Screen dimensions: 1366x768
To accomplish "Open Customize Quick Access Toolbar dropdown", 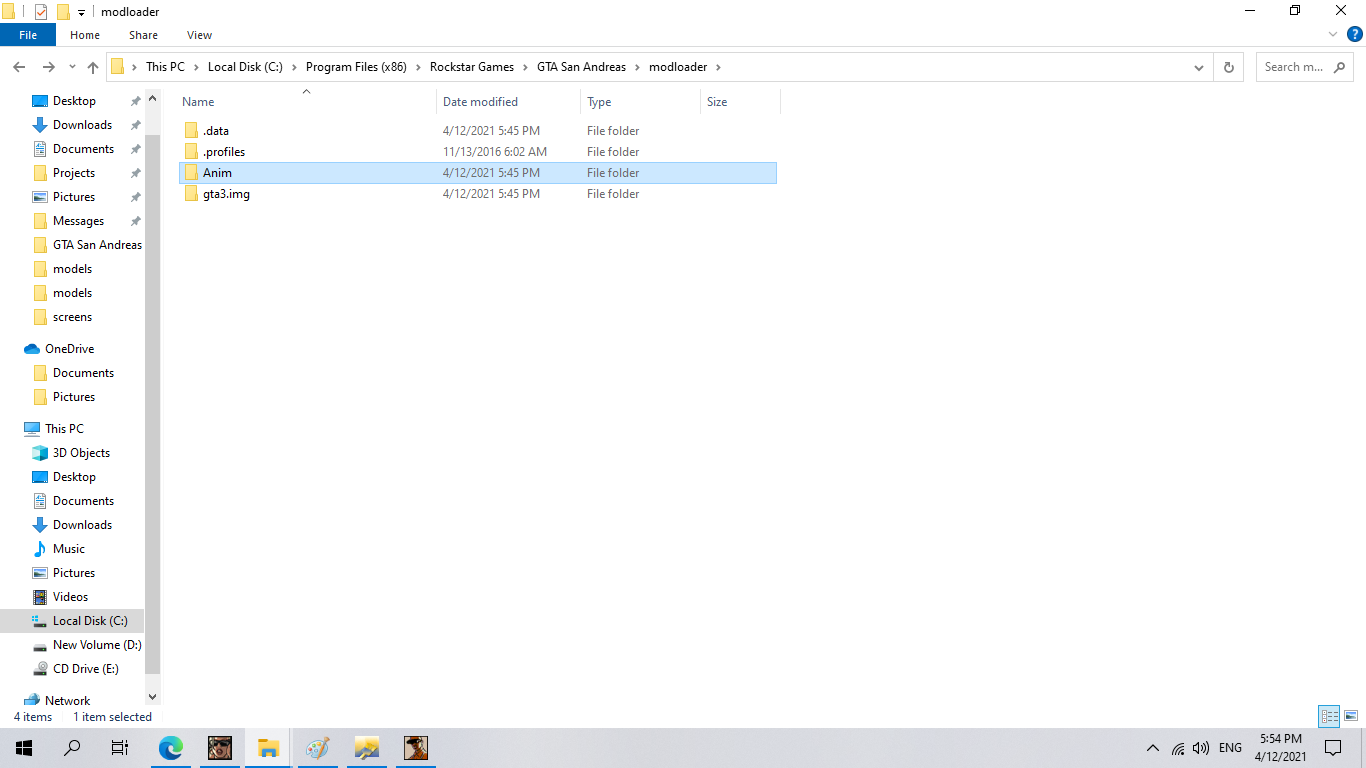I will click(x=81, y=12).
